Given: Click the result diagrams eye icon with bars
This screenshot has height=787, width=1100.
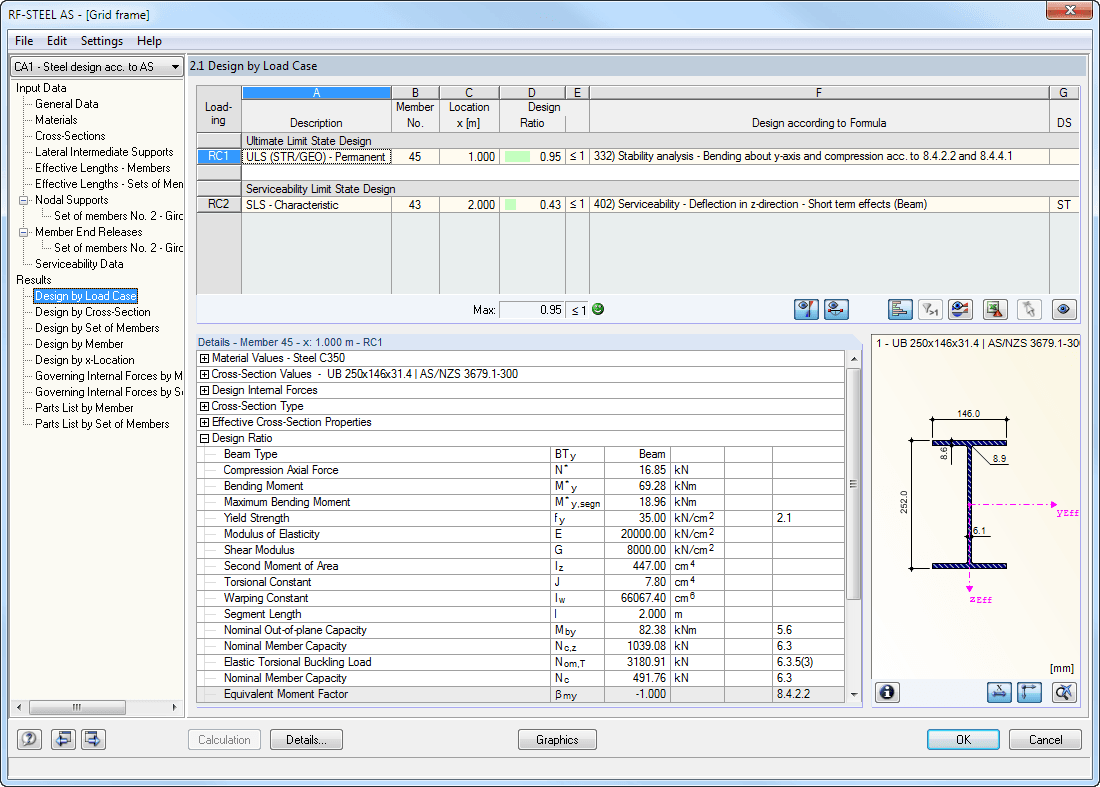Looking at the screenshot, I should pos(960,309).
